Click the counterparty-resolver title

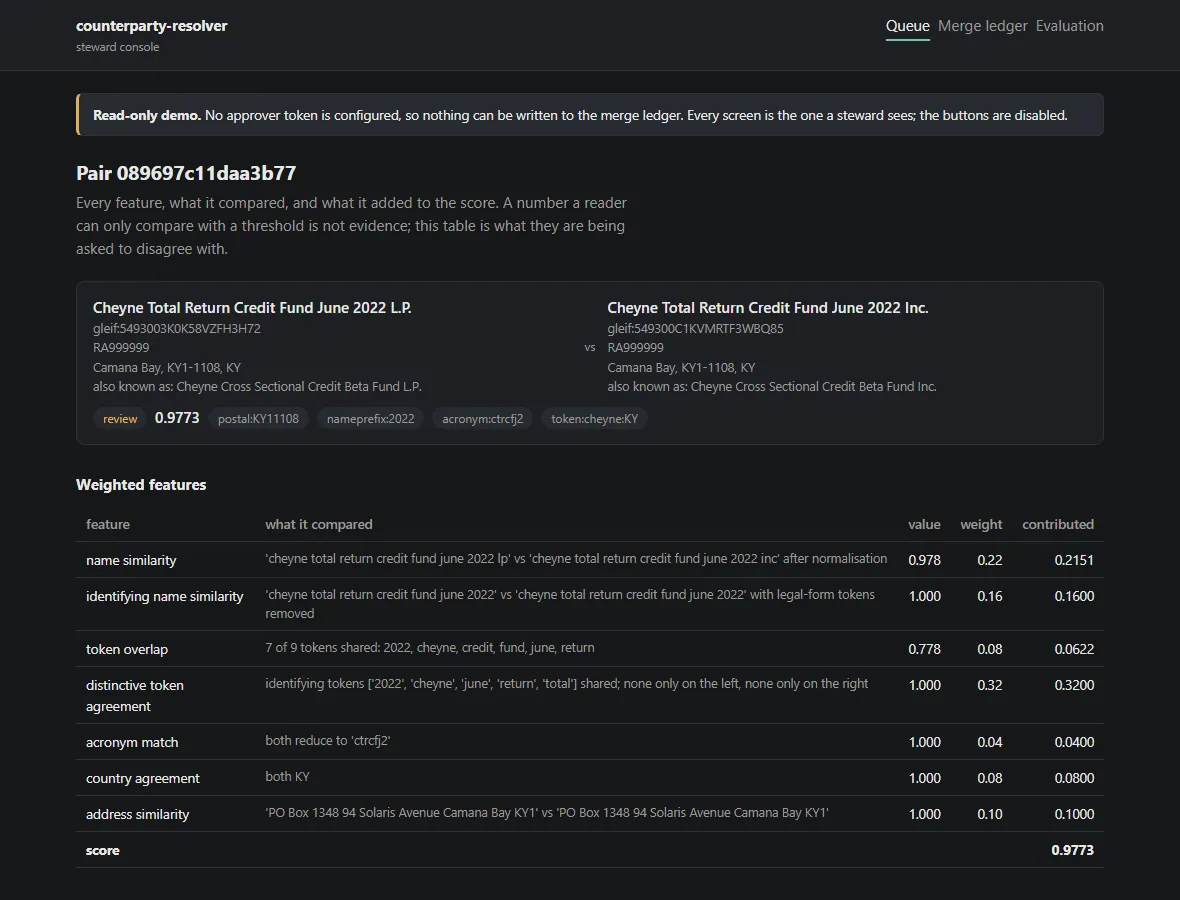(151, 26)
